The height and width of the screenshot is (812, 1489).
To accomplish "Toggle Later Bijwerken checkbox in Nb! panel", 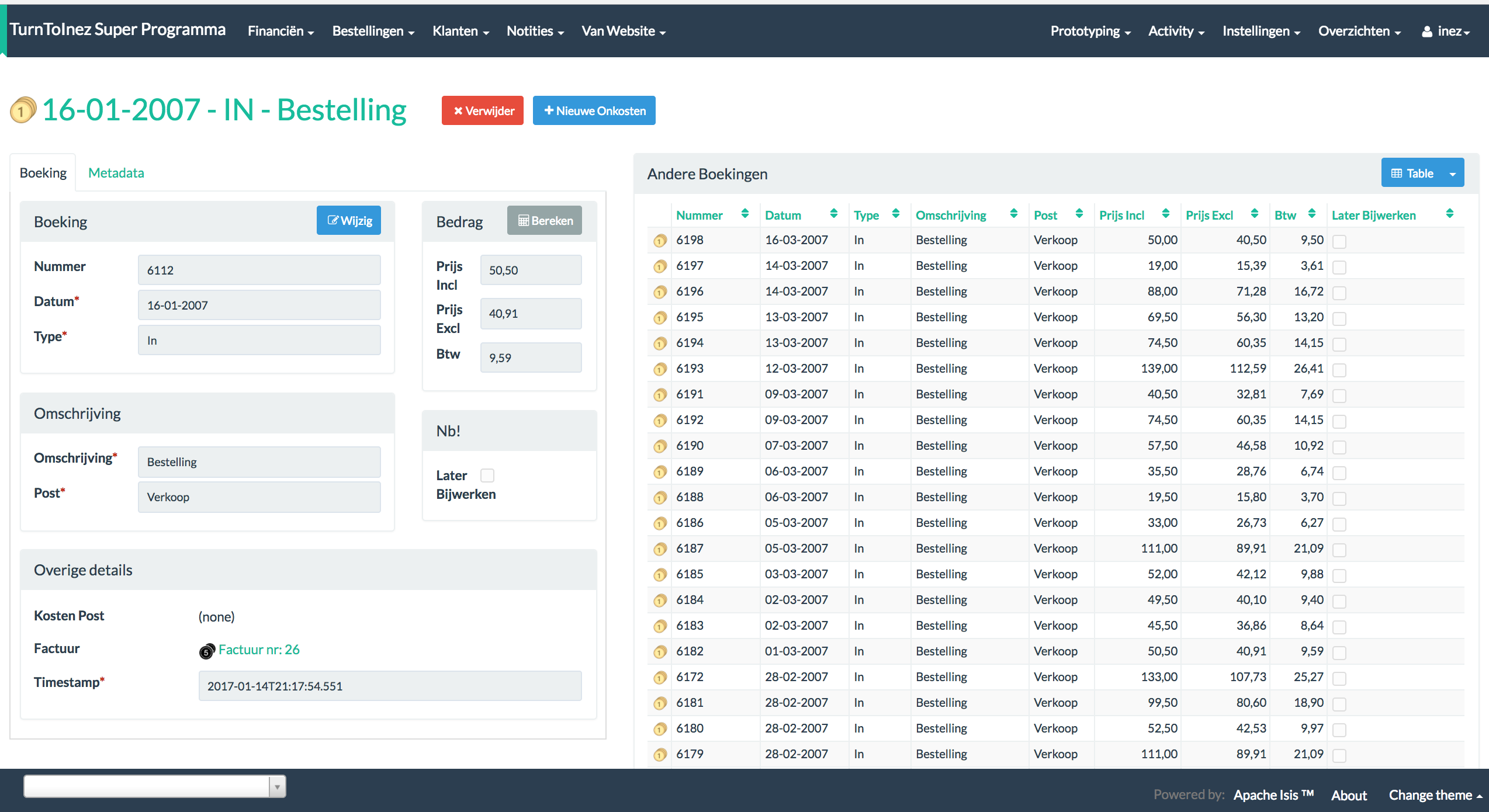I will click(487, 476).
